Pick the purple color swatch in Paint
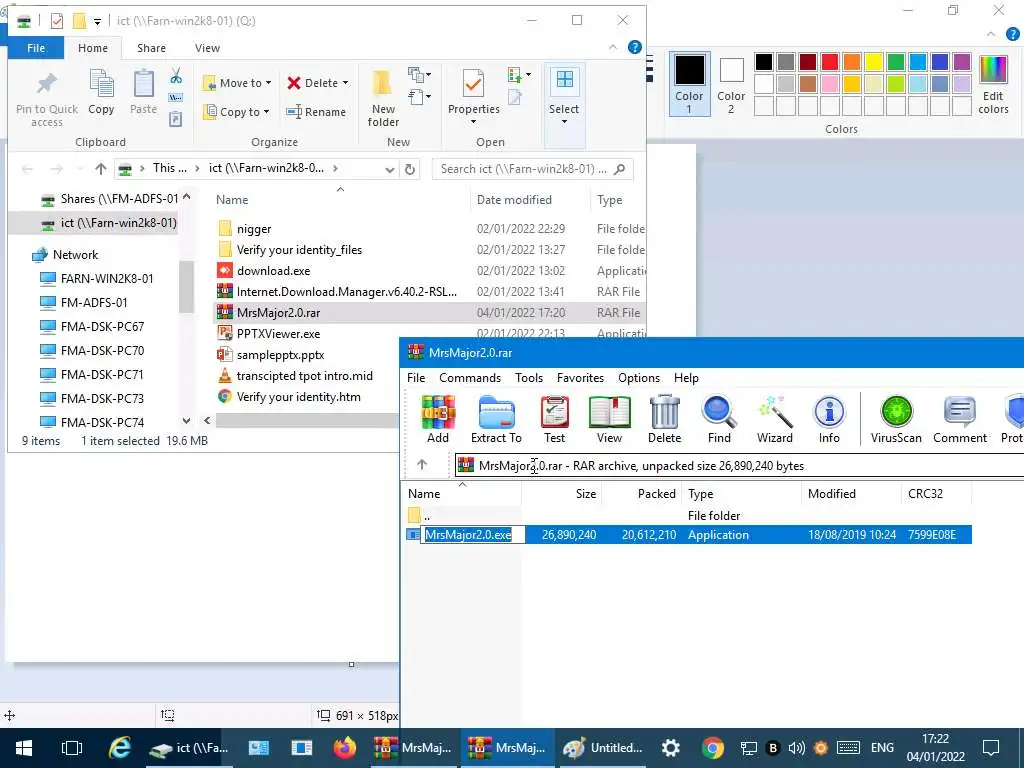1024x768 pixels. click(962, 62)
